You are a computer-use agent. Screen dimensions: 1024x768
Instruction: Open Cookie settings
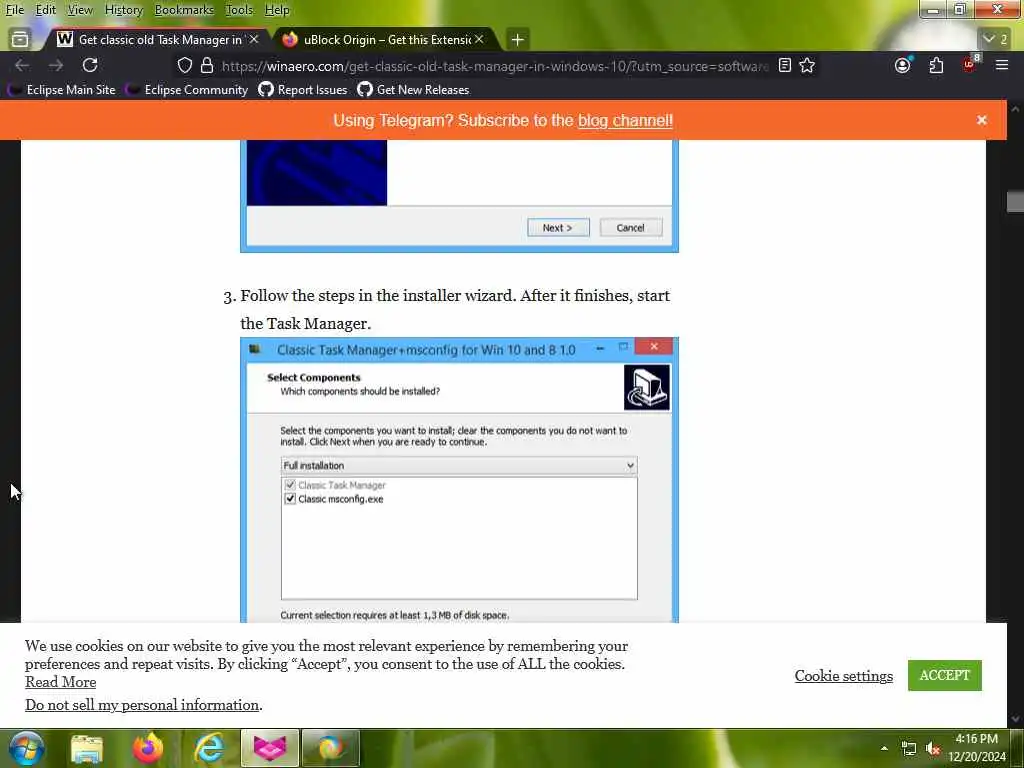(843, 676)
